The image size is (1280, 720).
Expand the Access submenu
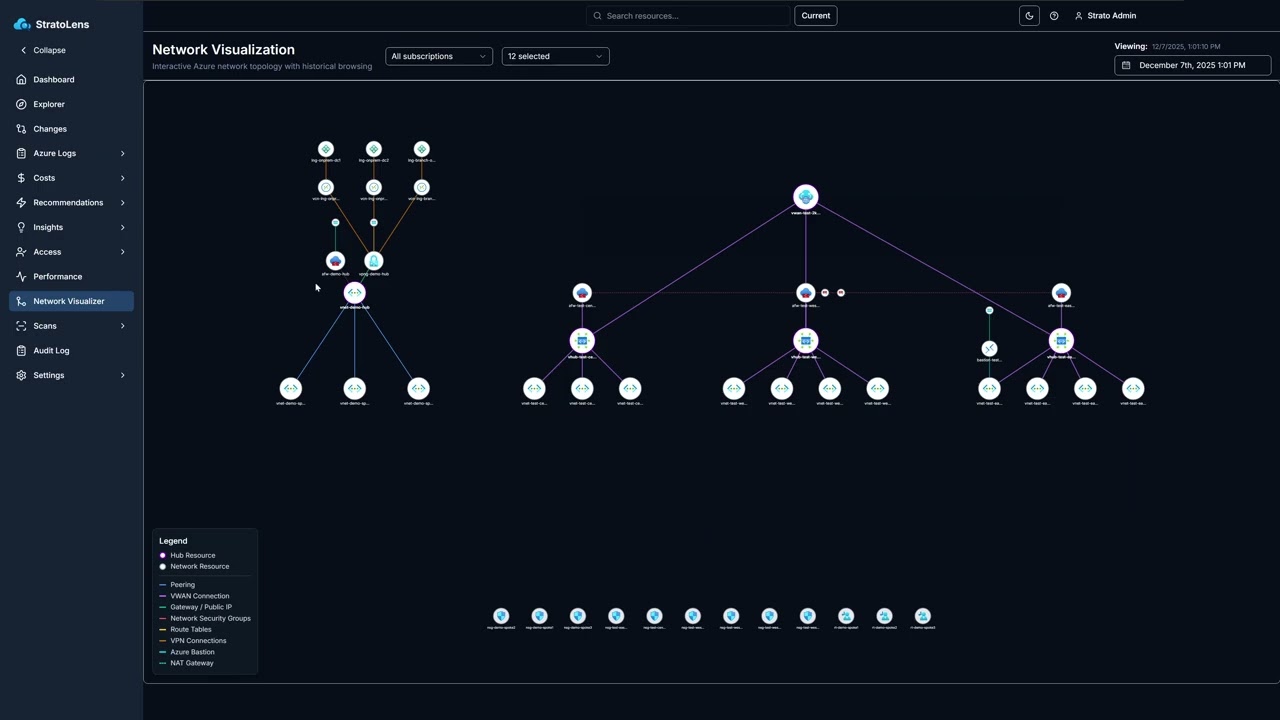tap(70, 252)
